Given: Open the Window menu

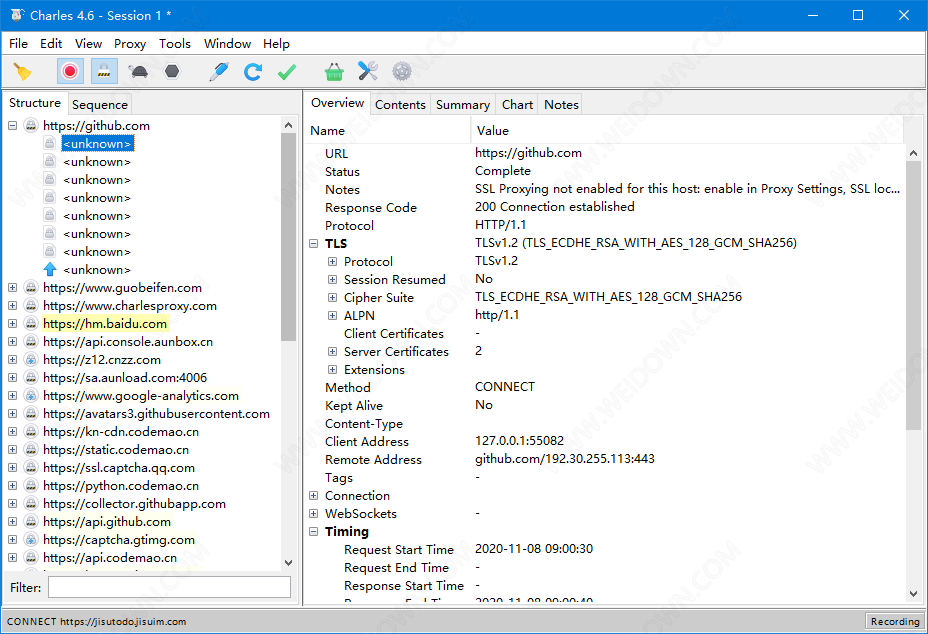Looking at the screenshot, I should [227, 44].
